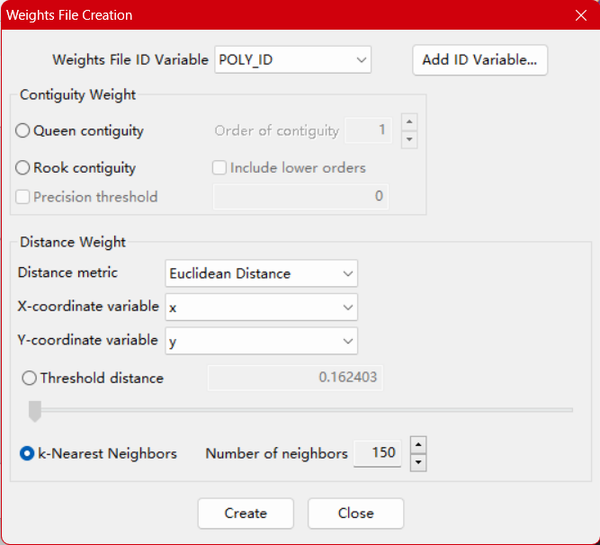Click the Close button at bottom
600x545 pixels.
tap(355, 513)
